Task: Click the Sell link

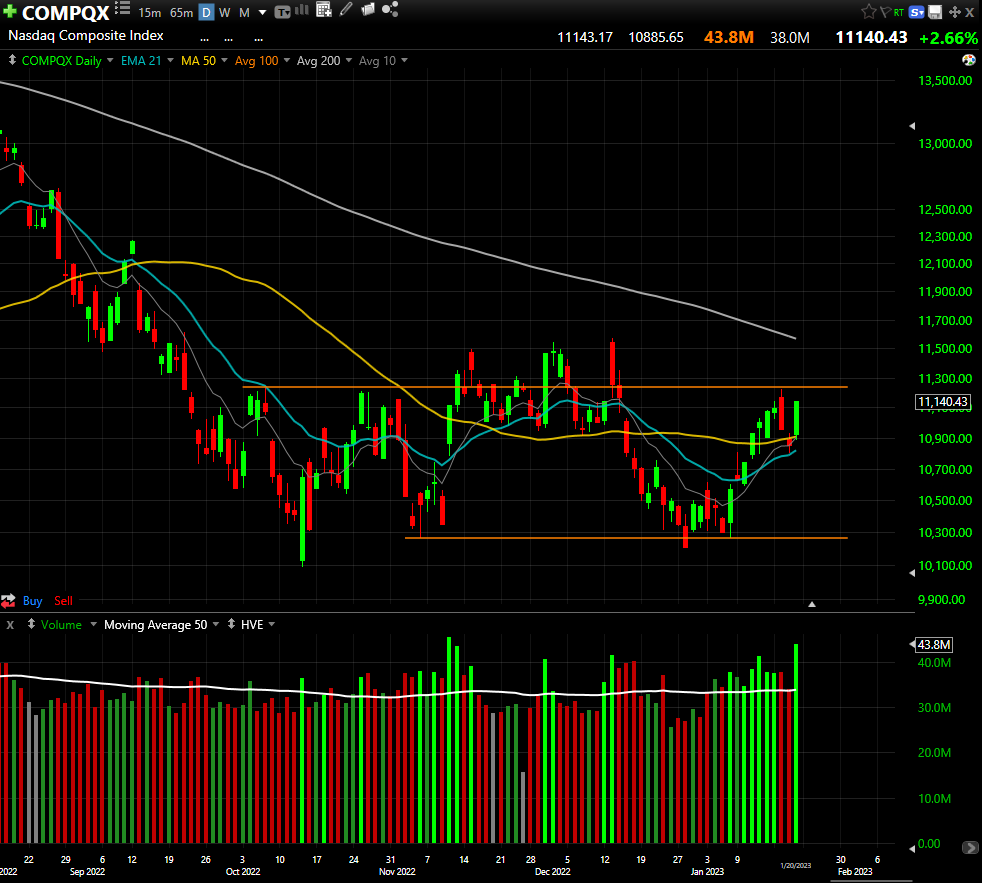Action: [63, 601]
